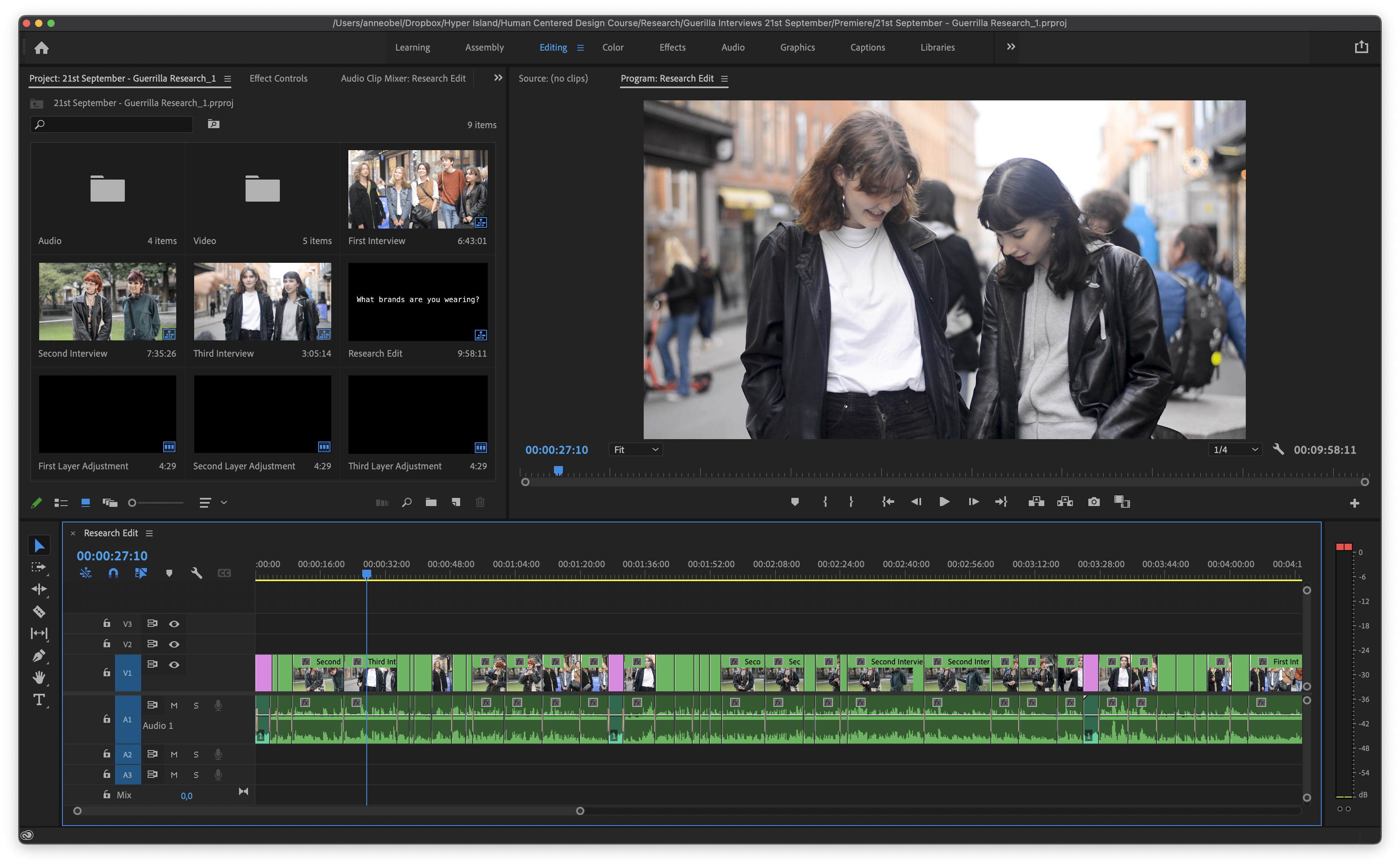Switch to the Color workspace tab
The width and height of the screenshot is (1400, 866).
click(x=612, y=47)
